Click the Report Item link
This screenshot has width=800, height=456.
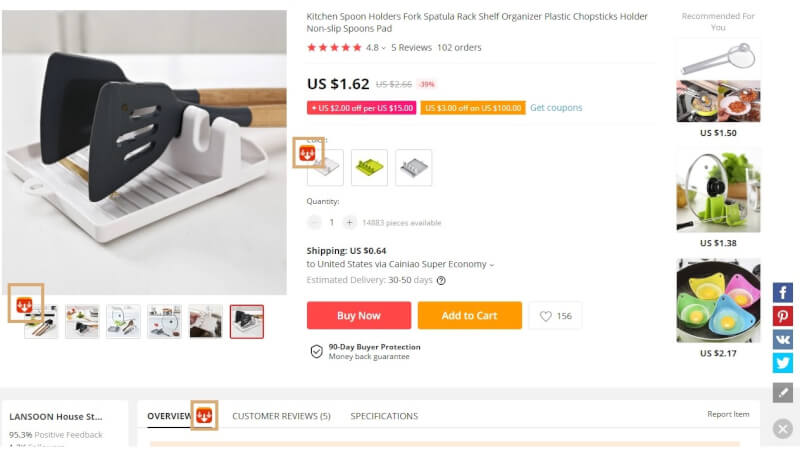click(x=727, y=414)
